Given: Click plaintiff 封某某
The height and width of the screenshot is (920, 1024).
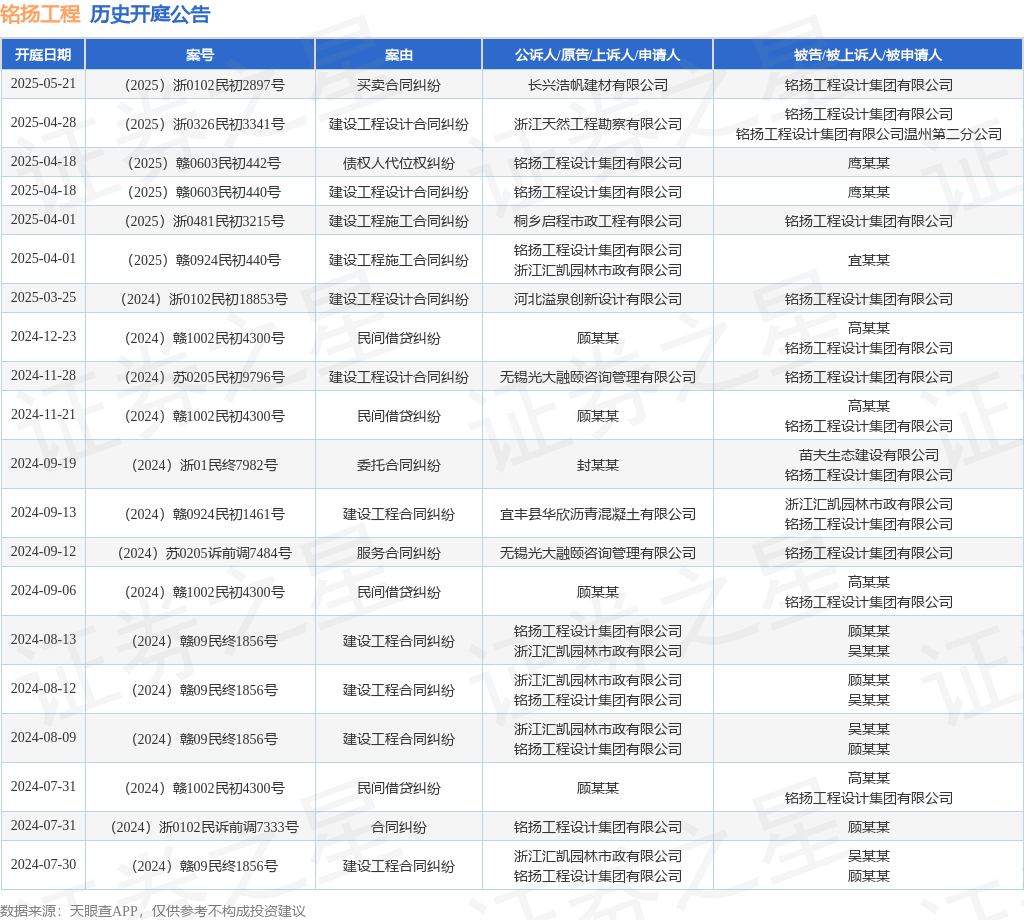Looking at the screenshot, I should click(598, 466).
